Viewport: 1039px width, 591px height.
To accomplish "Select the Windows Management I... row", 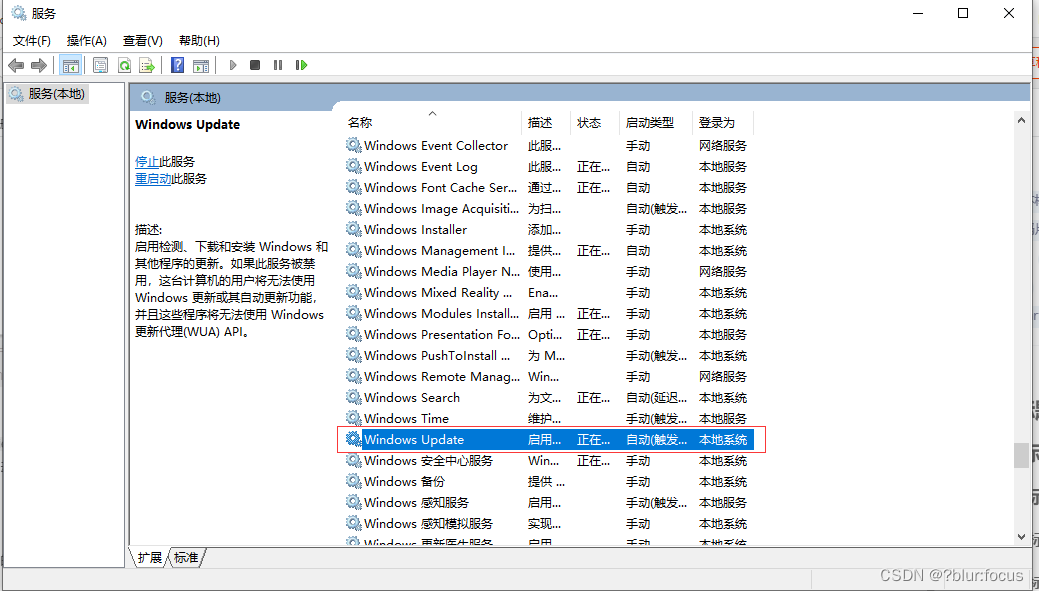I will pos(549,250).
